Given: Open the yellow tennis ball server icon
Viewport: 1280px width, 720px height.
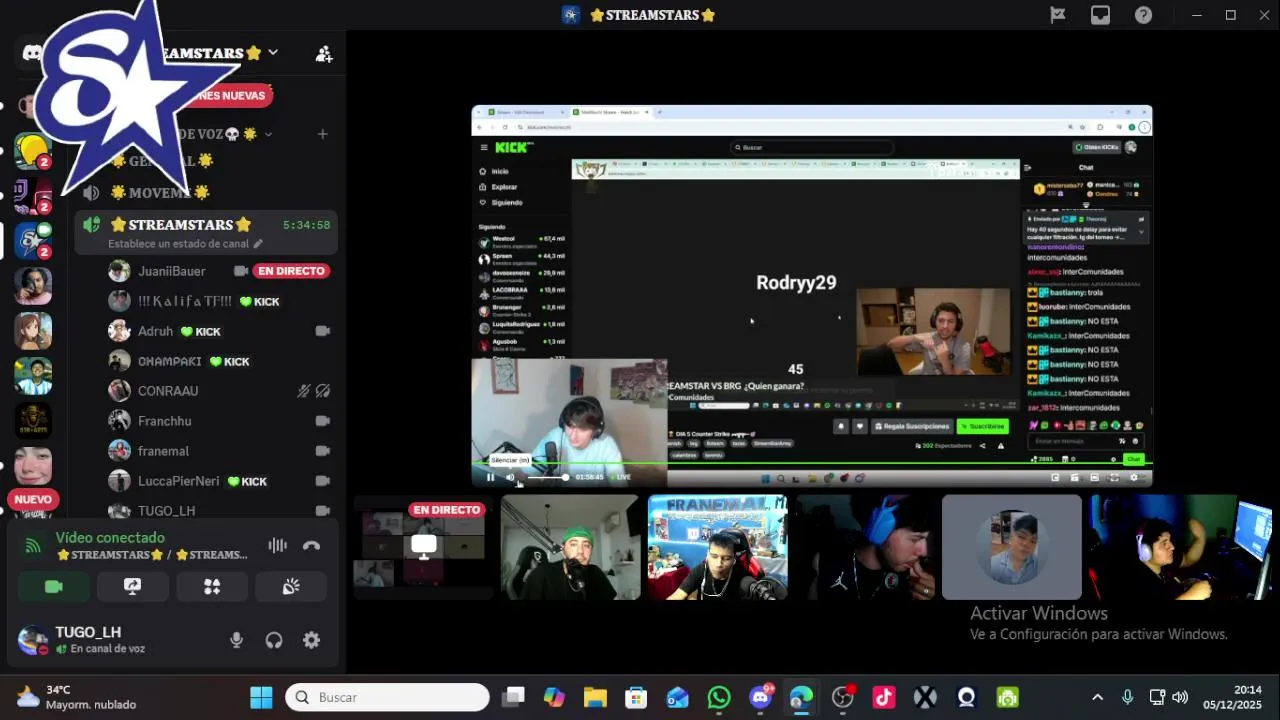Looking at the screenshot, I should [33, 151].
